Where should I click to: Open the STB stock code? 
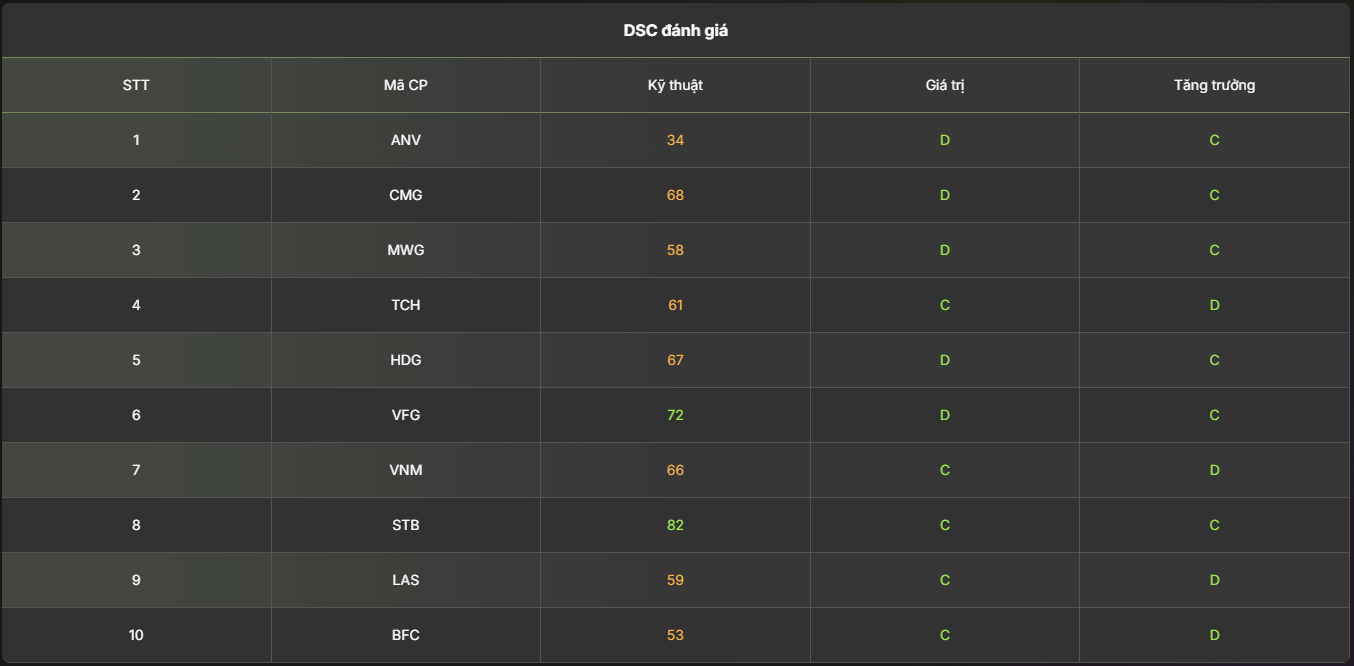click(405, 525)
